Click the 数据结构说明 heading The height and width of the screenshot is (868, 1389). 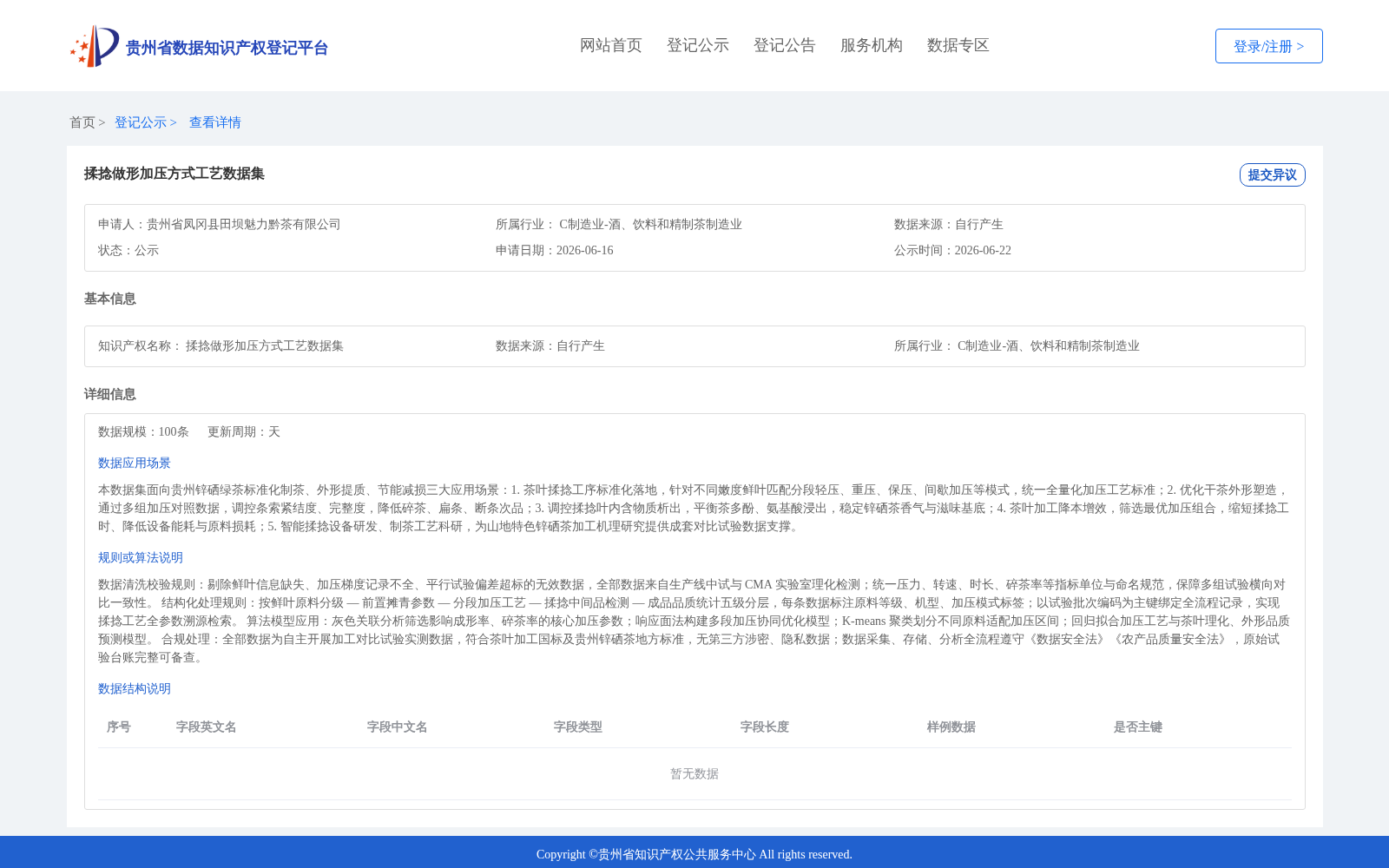tap(135, 688)
